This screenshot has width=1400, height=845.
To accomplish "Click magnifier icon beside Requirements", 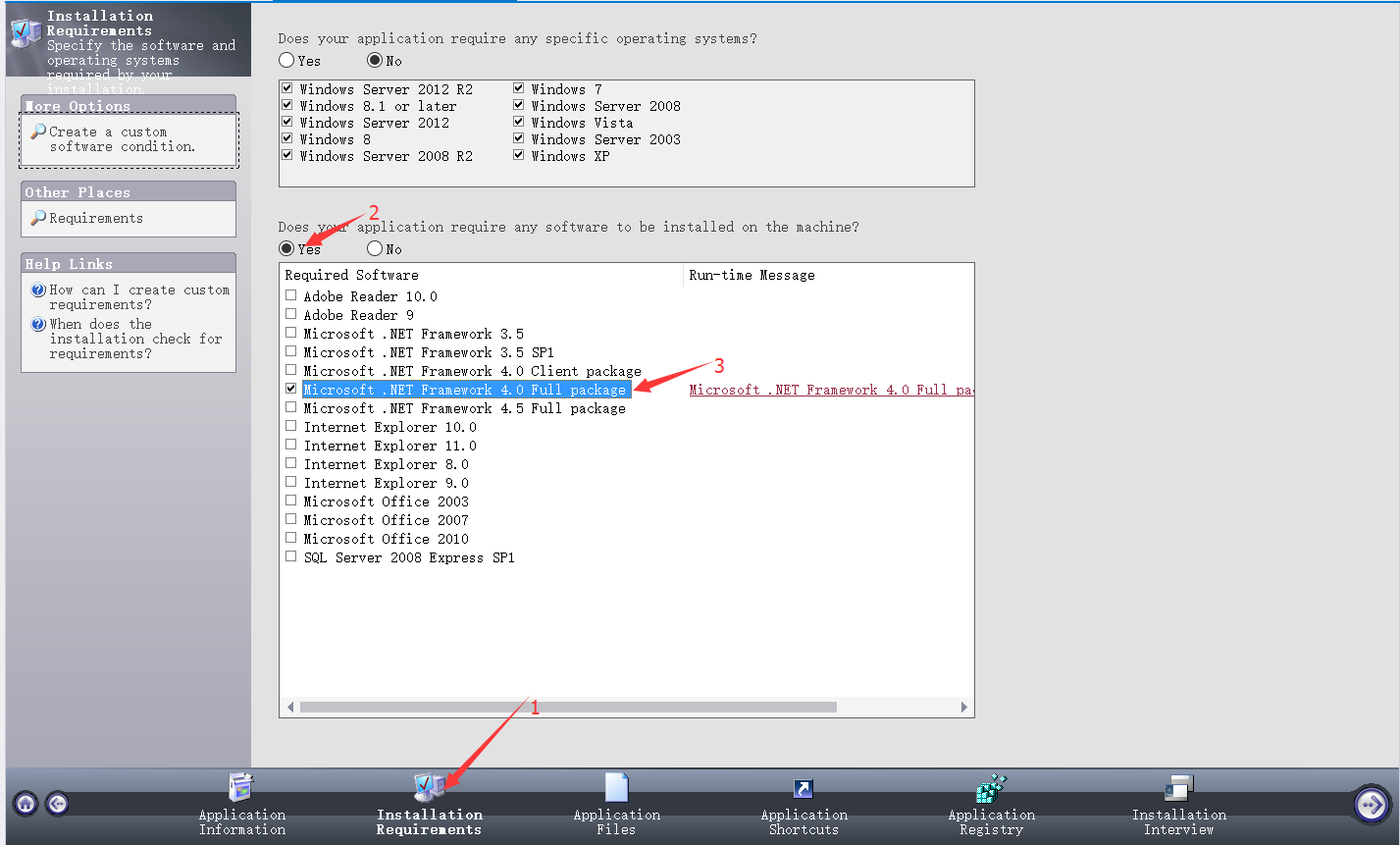I will tap(38, 217).
